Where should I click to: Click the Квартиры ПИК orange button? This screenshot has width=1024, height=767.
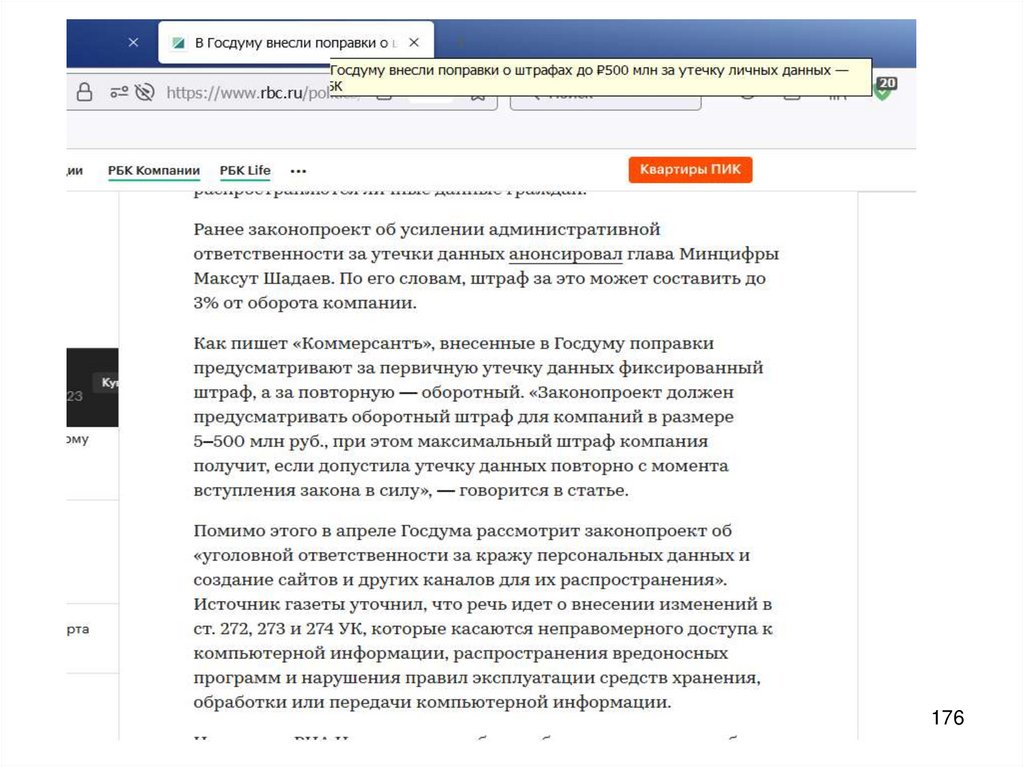690,170
